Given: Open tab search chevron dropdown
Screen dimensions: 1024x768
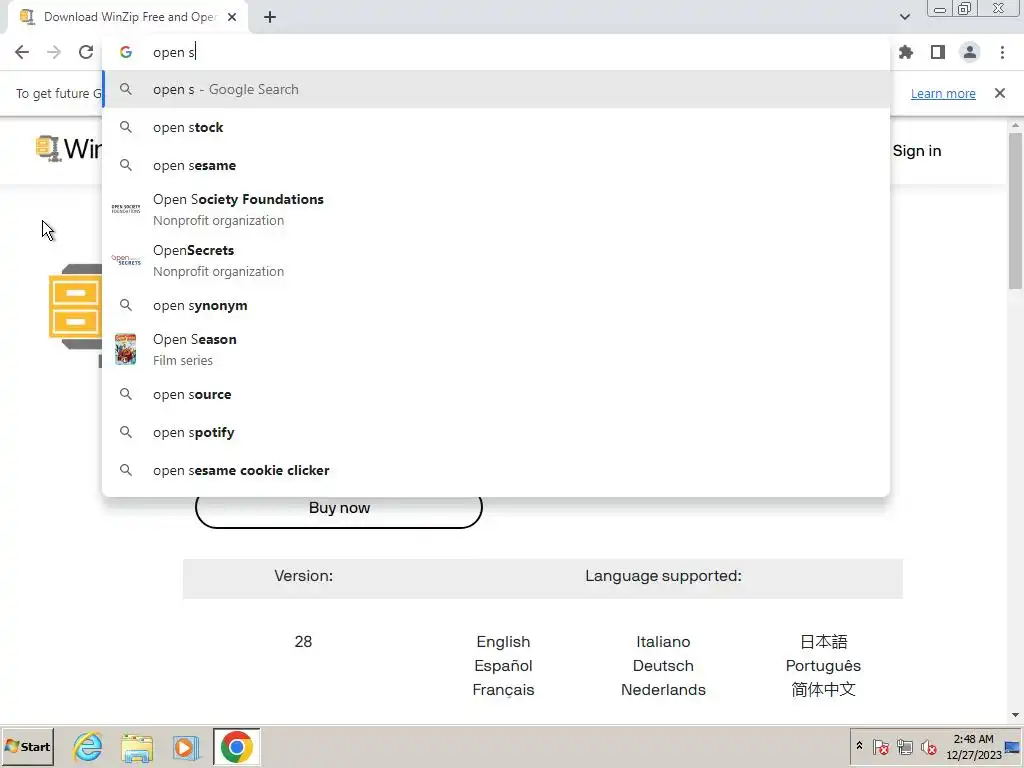Looking at the screenshot, I should click(x=904, y=17).
